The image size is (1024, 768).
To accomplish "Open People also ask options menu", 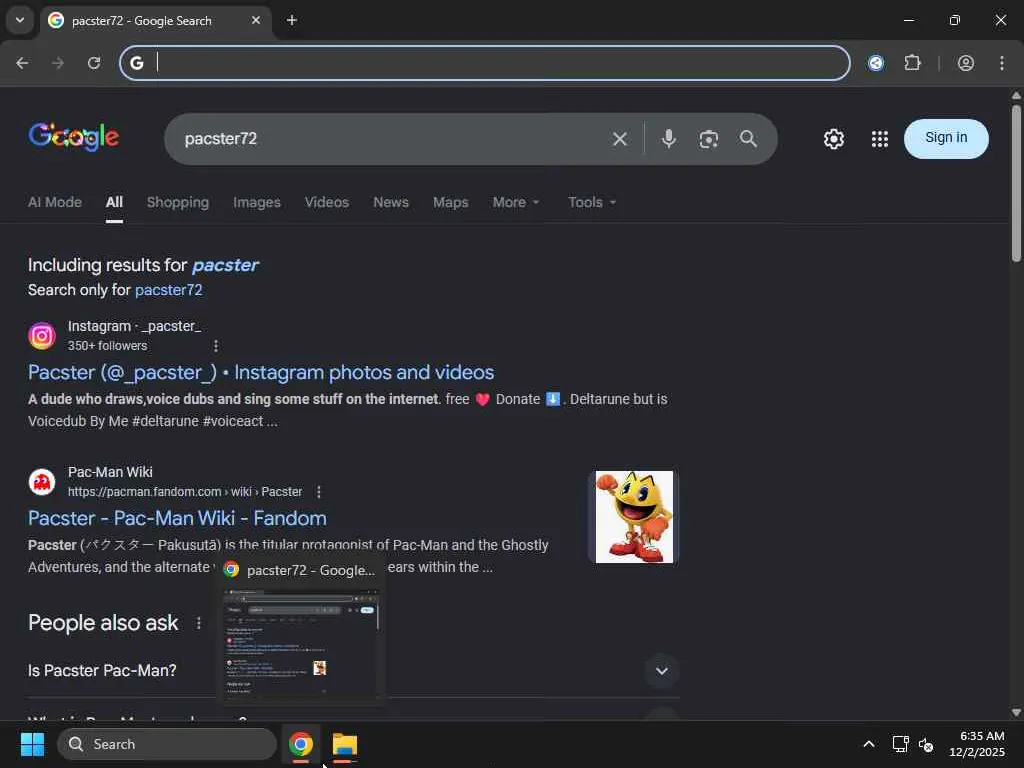I will pos(199,623).
